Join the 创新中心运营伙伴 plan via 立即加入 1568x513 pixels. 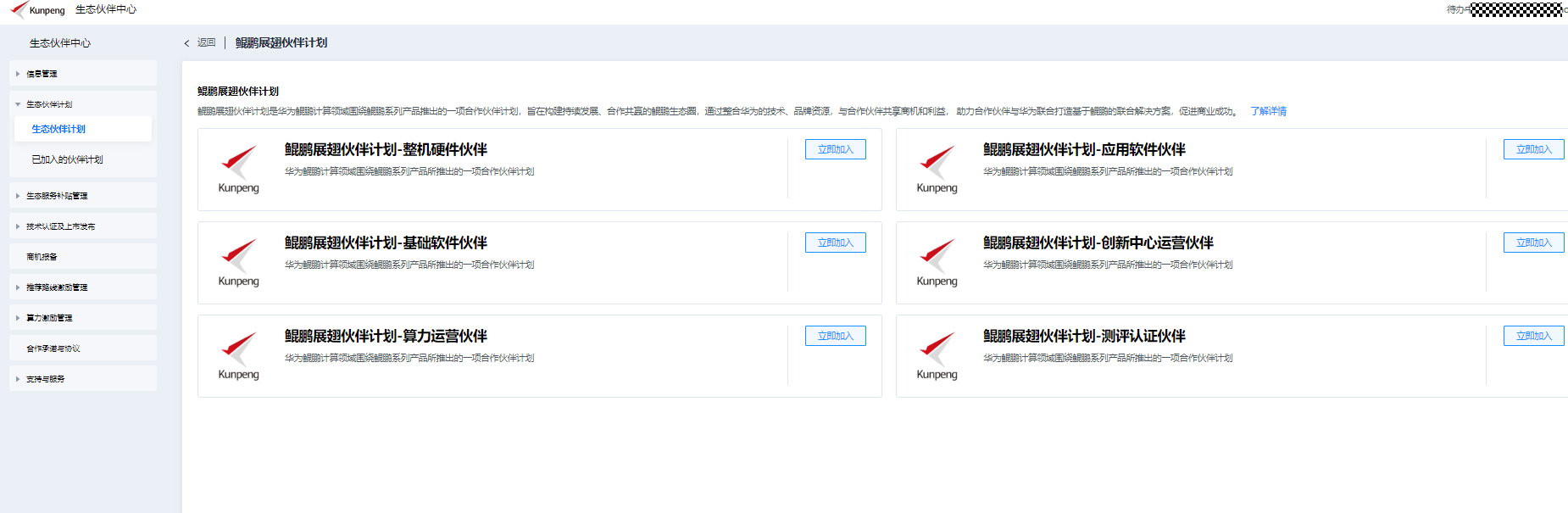(1534, 243)
